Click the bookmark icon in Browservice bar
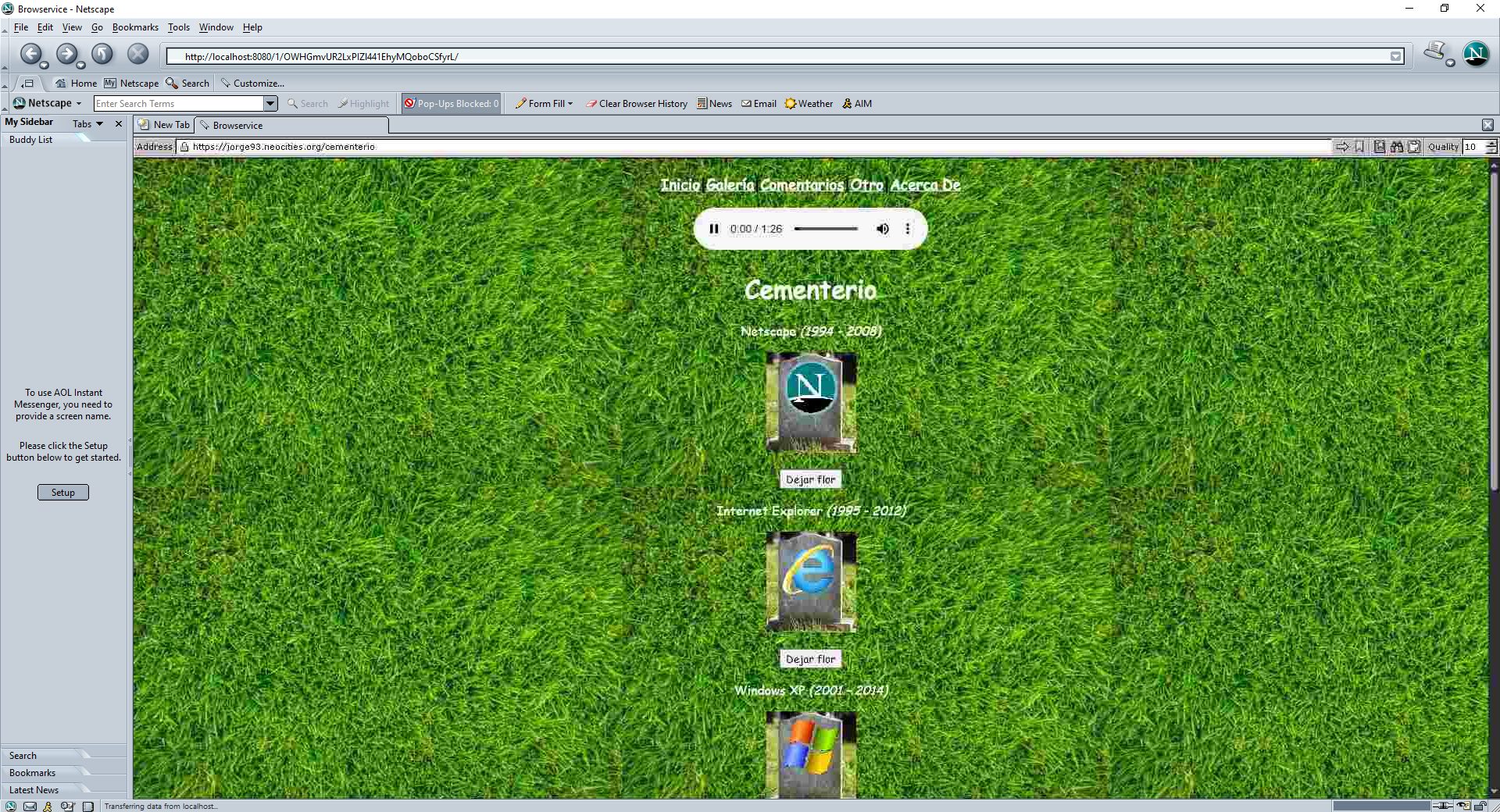The height and width of the screenshot is (812, 1500). tap(1359, 147)
